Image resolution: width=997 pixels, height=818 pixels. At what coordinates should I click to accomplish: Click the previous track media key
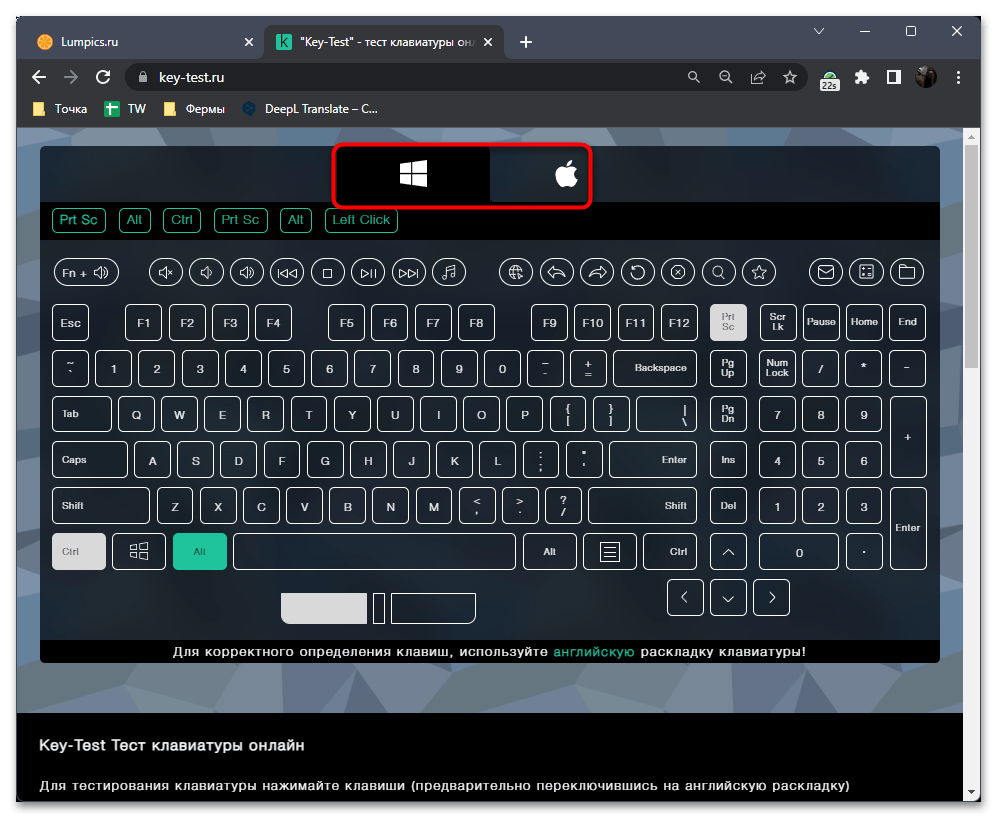(x=287, y=273)
